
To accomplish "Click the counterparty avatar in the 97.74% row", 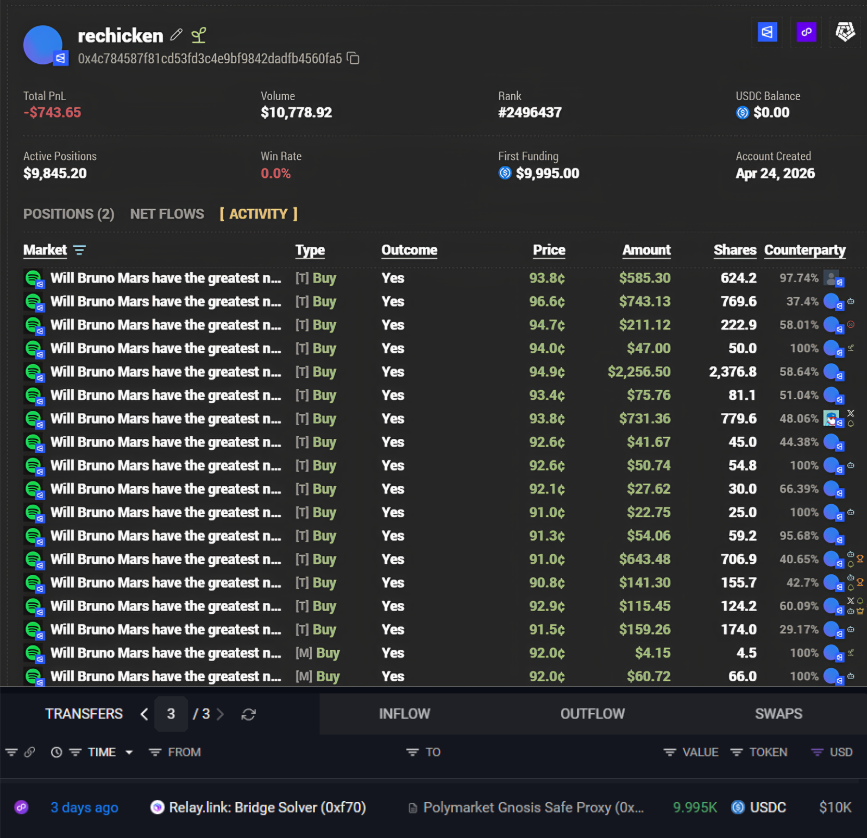I will (x=832, y=277).
